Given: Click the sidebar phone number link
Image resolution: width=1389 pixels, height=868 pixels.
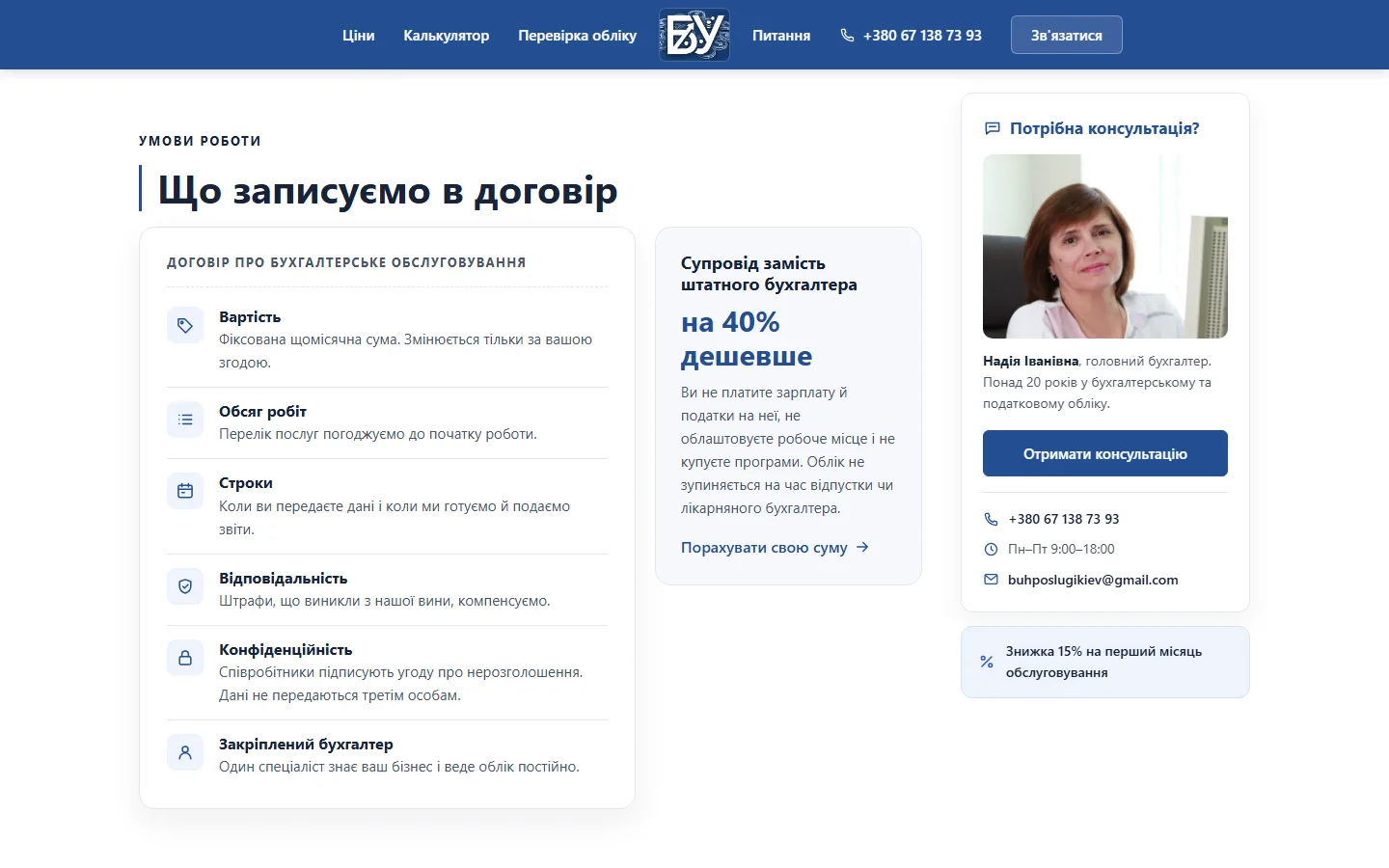Looking at the screenshot, I should (x=1064, y=519).
